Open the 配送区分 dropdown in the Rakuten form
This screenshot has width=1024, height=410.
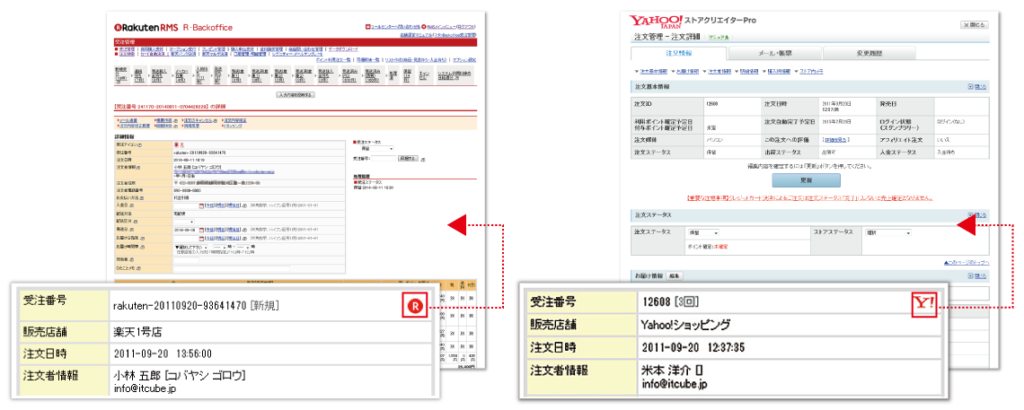pos(184,222)
